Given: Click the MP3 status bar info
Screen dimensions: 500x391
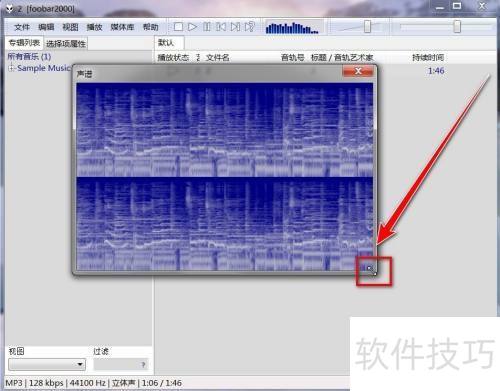Looking at the screenshot, I should (x=14, y=383).
